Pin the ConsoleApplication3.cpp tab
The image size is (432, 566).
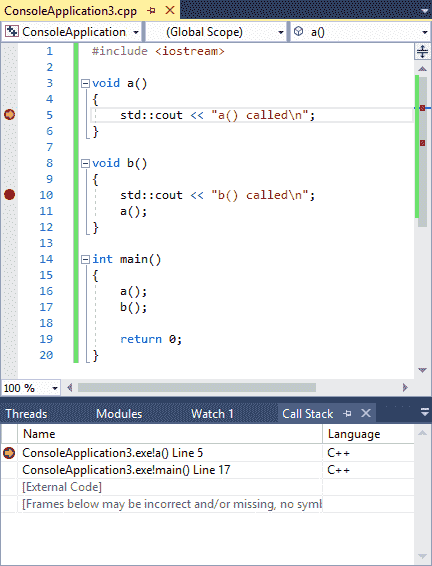point(152,11)
